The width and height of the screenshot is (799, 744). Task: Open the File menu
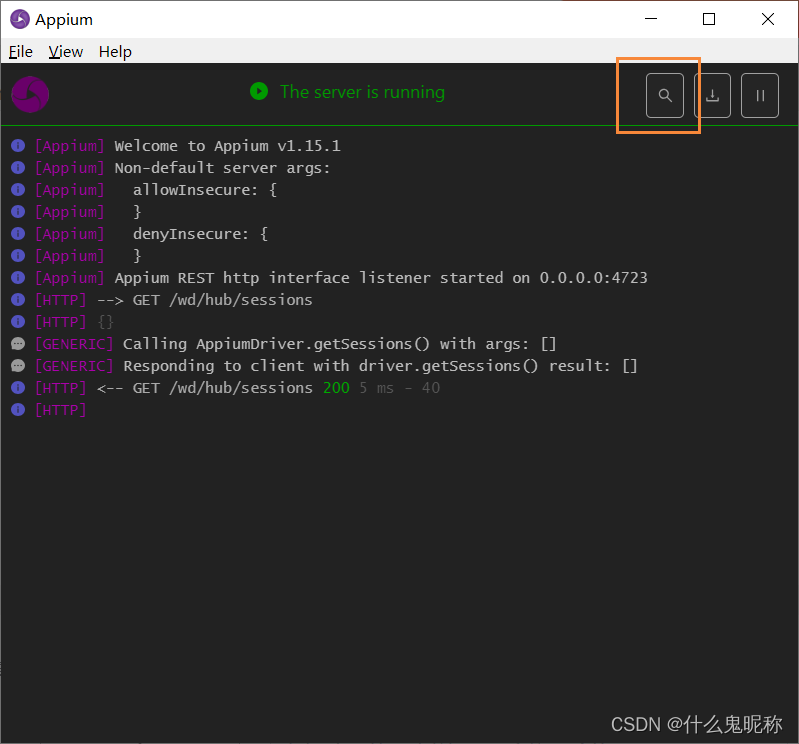21,51
